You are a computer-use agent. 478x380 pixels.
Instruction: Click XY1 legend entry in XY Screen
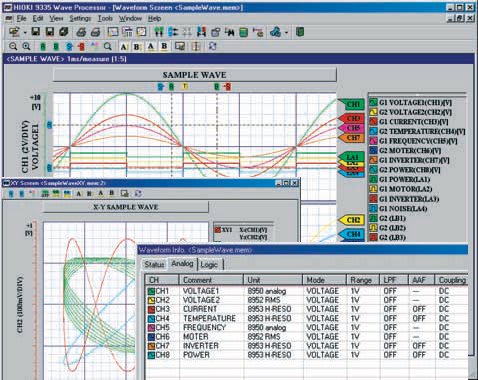coord(241,233)
